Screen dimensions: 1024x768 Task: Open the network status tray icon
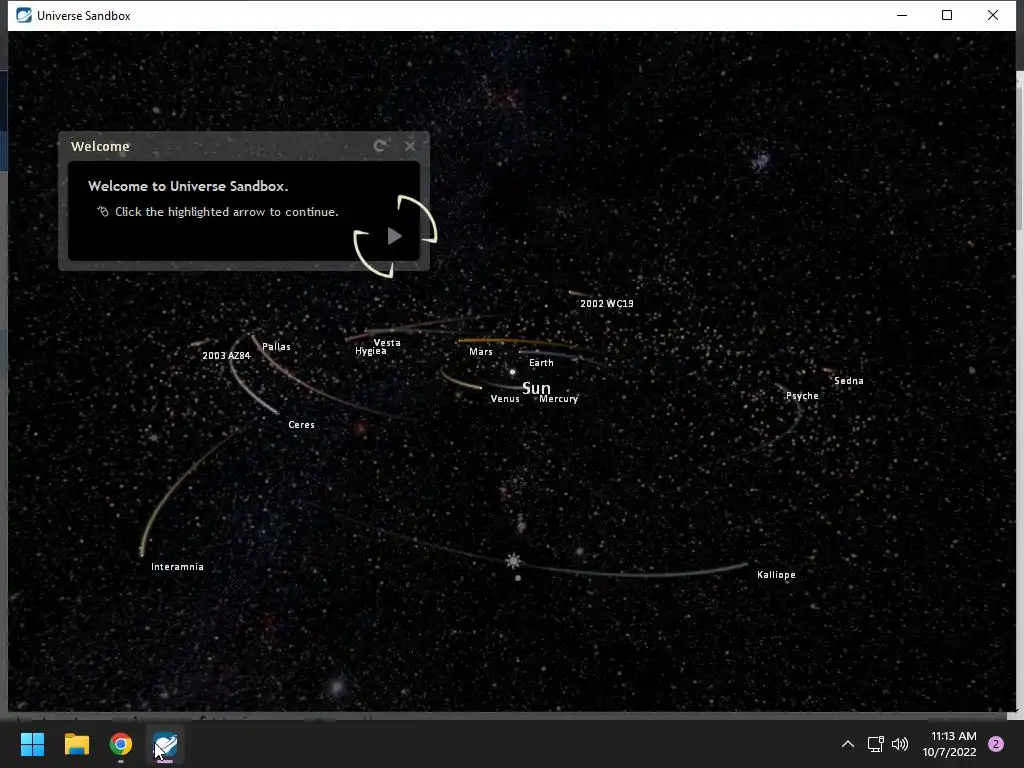[x=875, y=744]
